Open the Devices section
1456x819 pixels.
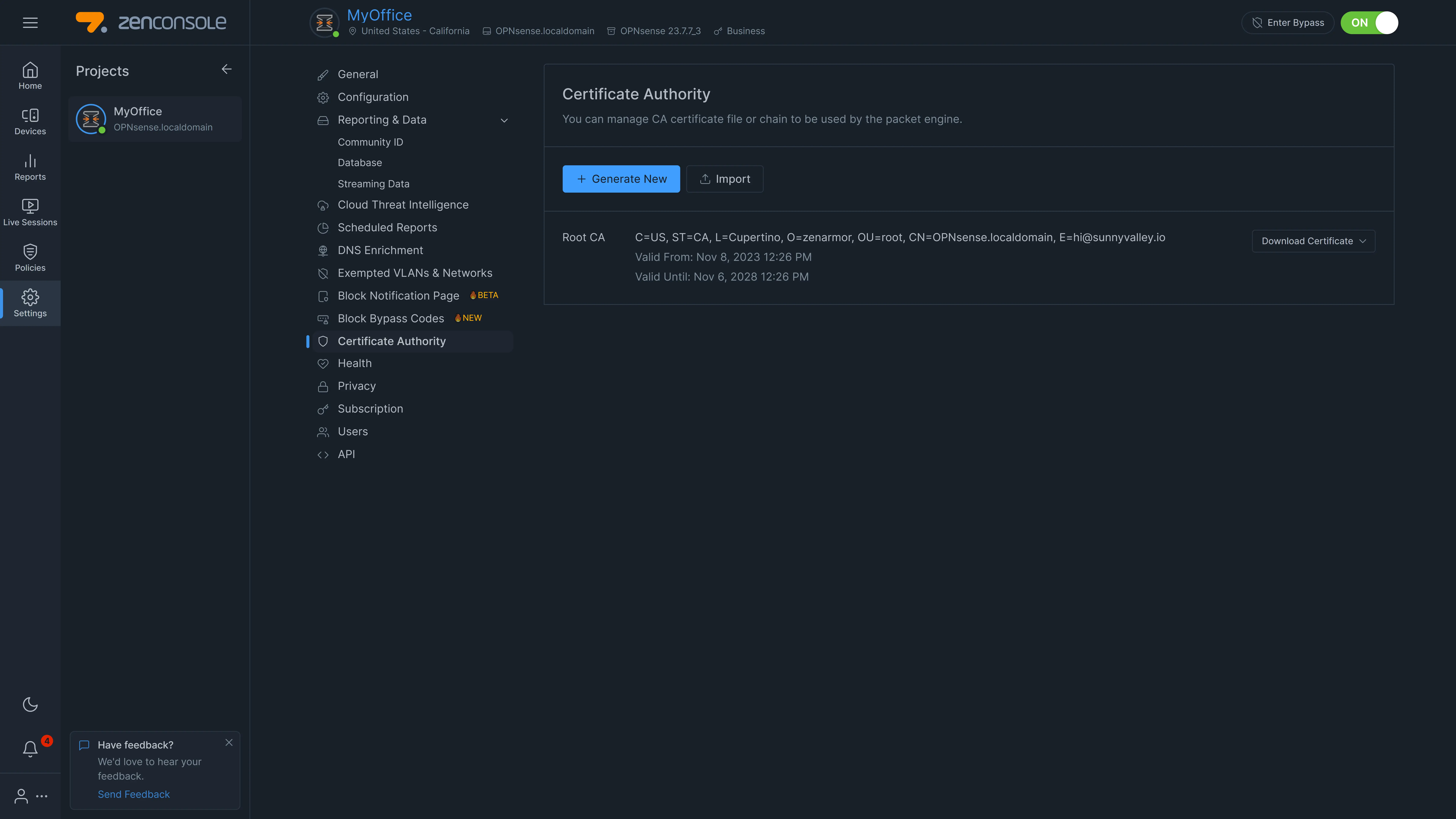click(x=30, y=122)
